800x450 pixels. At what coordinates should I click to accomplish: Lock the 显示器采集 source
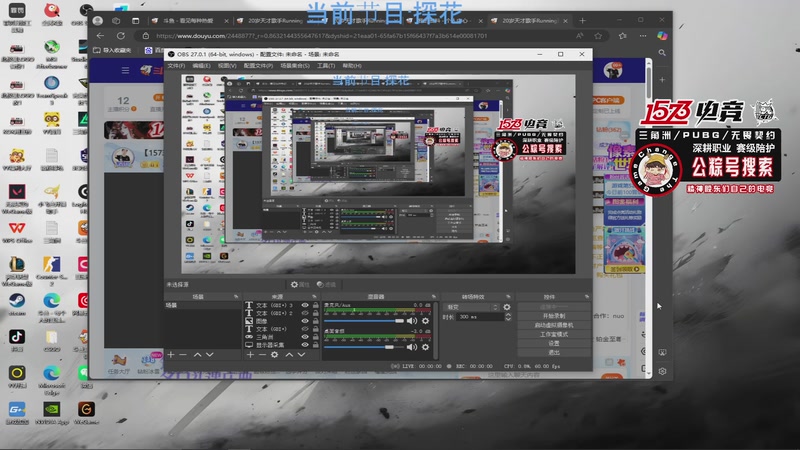tap(316, 345)
